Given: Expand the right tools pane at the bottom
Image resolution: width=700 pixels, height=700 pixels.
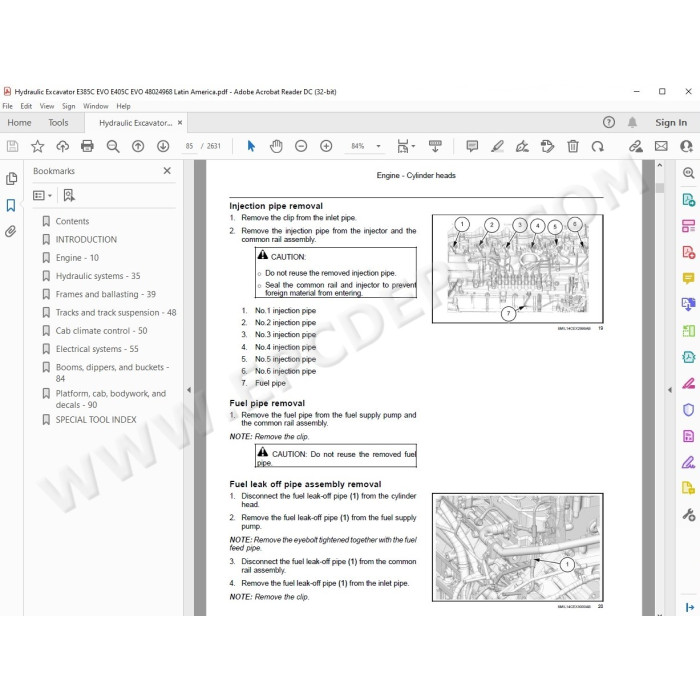Looking at the screenshot, I should pos(689,607).
